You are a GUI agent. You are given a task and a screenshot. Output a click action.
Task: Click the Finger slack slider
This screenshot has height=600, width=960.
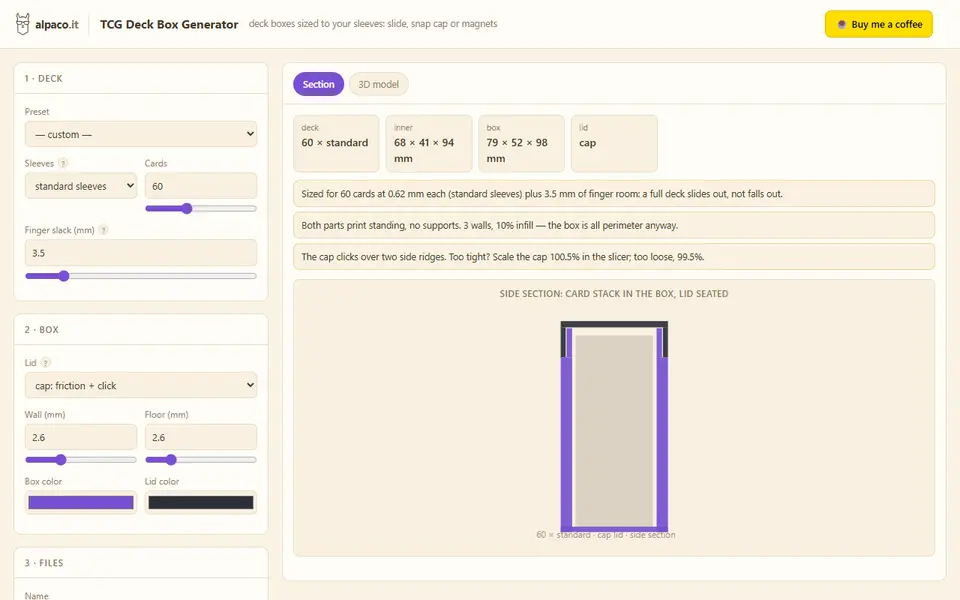click(x=141, y=276)
